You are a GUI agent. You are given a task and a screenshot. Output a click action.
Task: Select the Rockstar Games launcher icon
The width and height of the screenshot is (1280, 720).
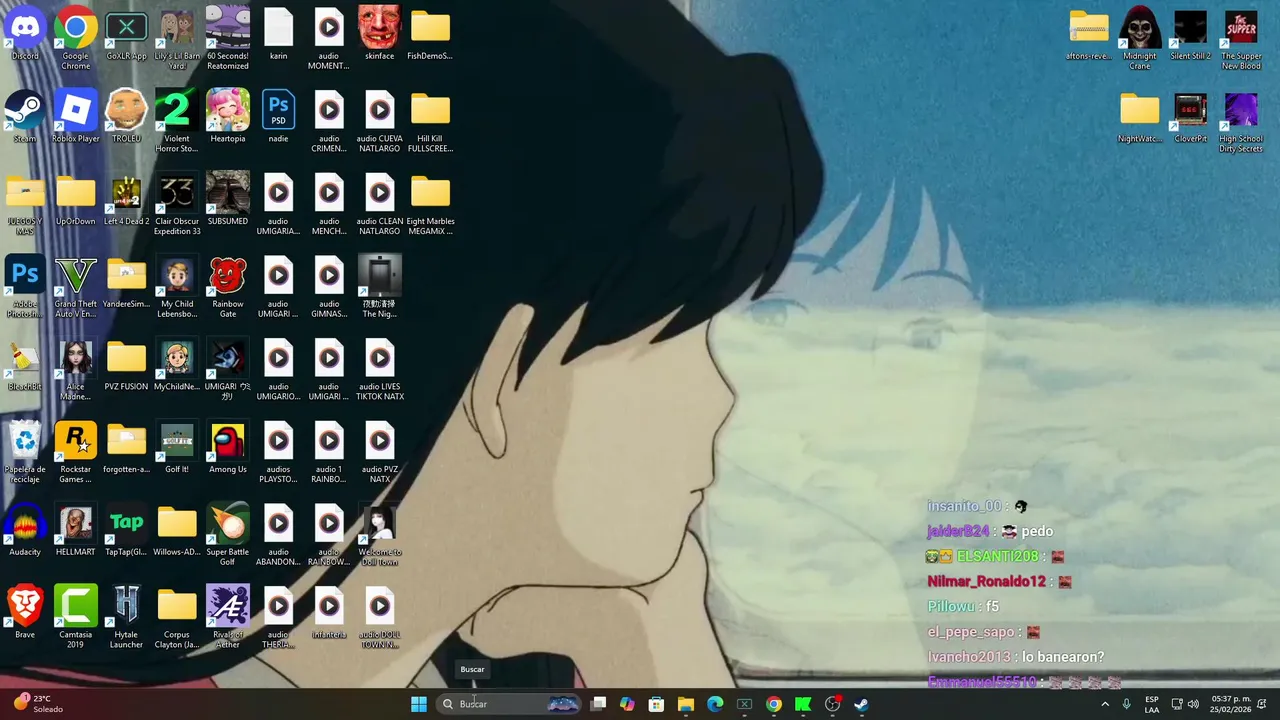[76, 452]
